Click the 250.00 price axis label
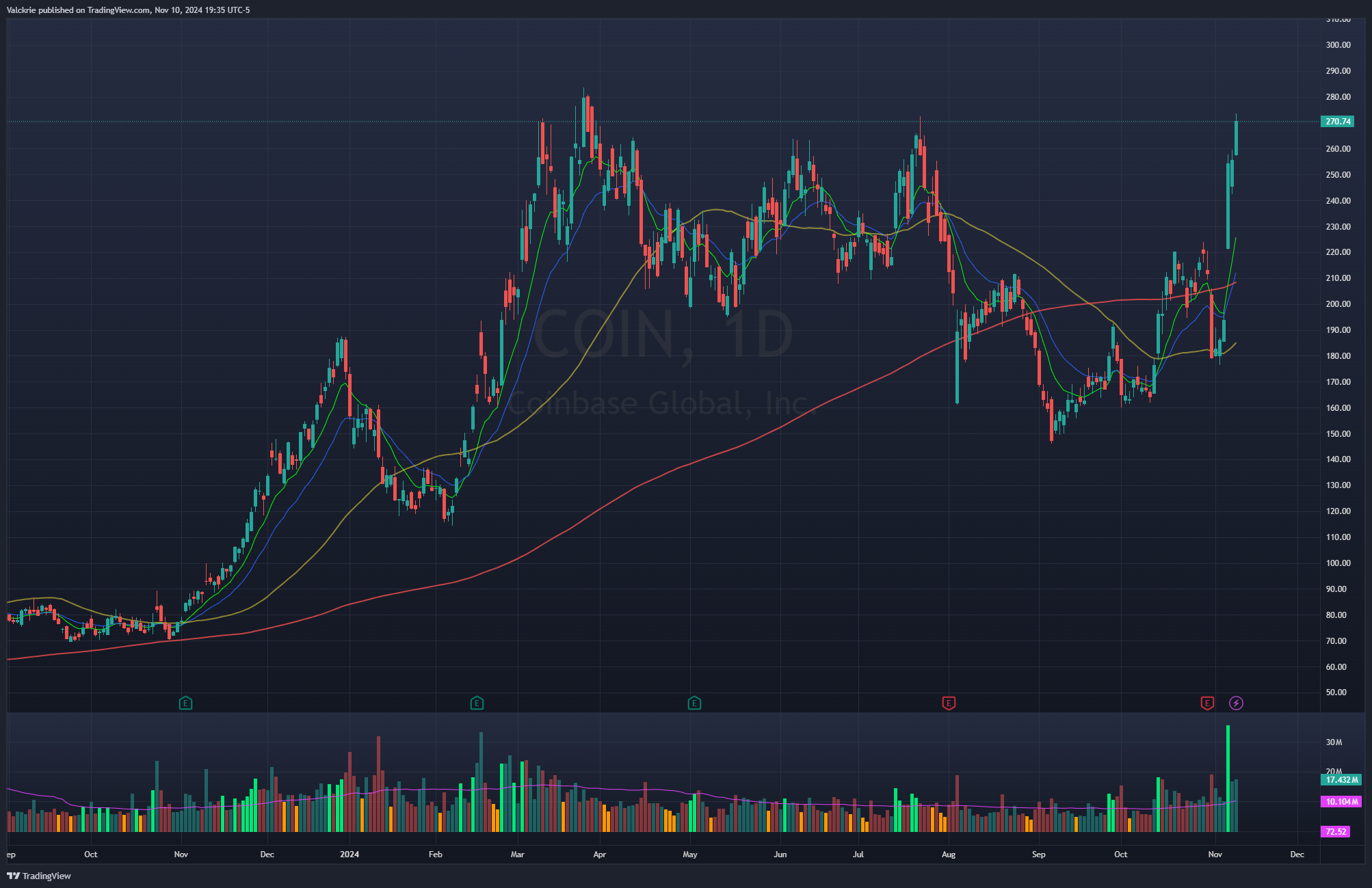Screen dimensions: 1372x888 click(1338, 175)
